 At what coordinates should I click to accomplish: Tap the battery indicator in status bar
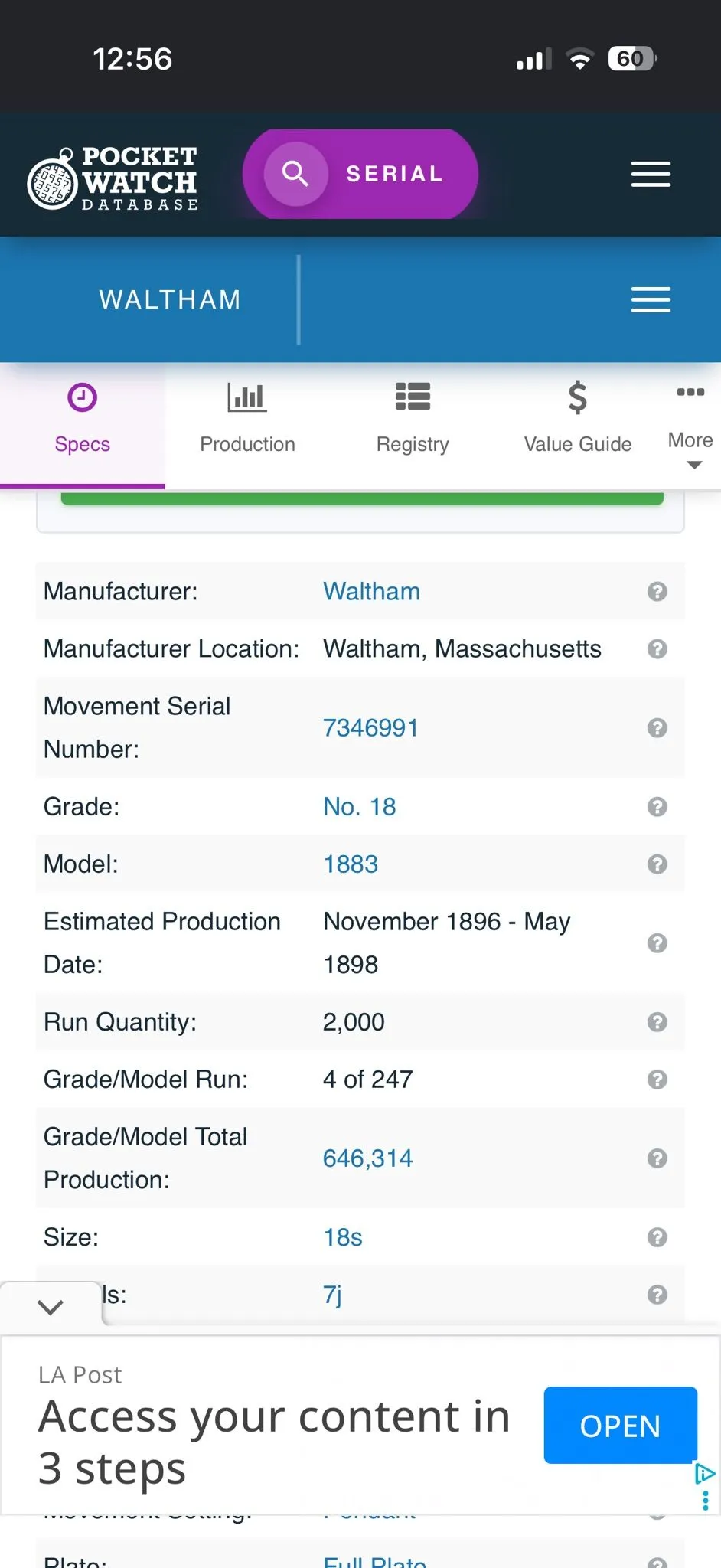(632, 58)
